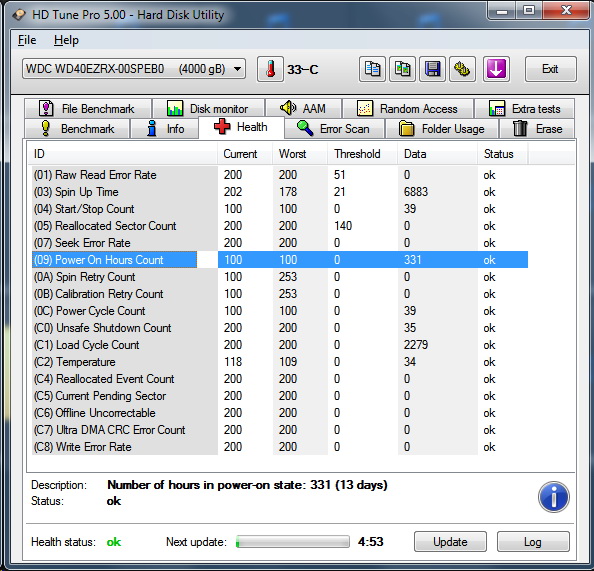
Task: Click the 2279 Load Cycle data value
Action: pyautogui.click(x=416, y=345)
